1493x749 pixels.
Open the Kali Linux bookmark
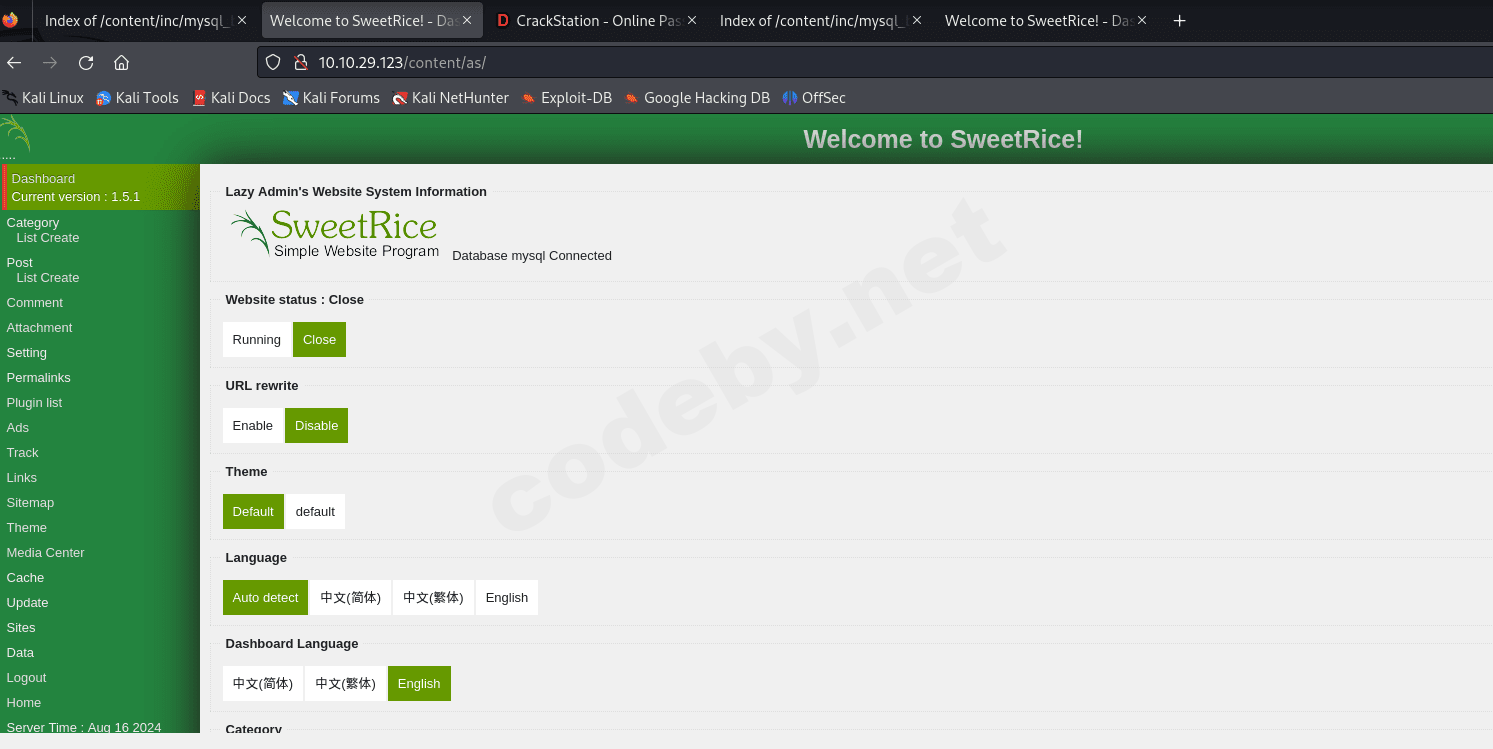pyautogui.click(x=43, y=98)
